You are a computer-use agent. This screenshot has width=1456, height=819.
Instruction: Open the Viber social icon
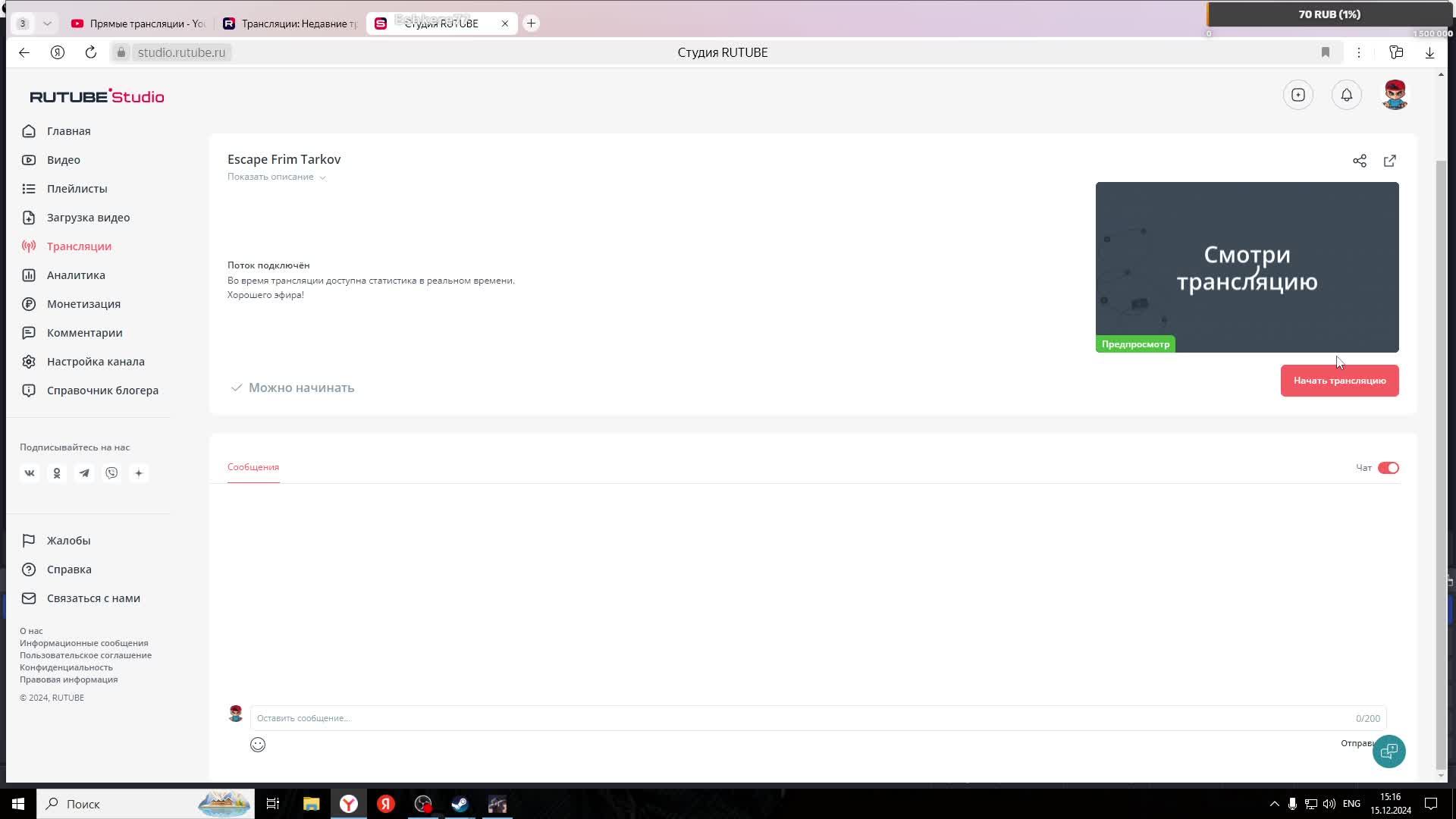tap(111, 473)
